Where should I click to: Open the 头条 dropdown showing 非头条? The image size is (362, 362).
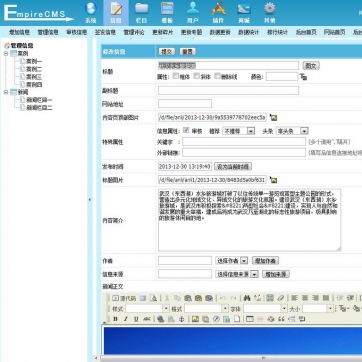(x=292, y=131)
